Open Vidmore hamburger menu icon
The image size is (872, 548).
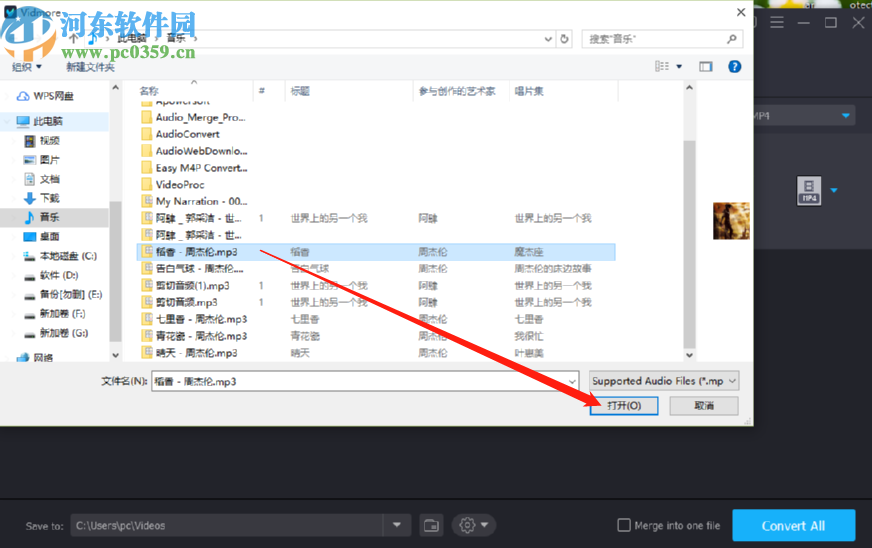777,23
